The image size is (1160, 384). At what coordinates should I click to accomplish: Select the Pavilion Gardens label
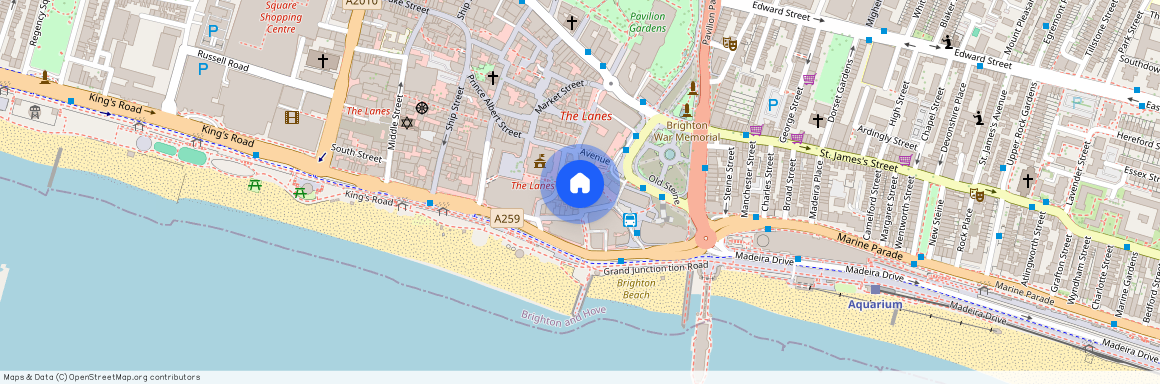tap(647, 22)
